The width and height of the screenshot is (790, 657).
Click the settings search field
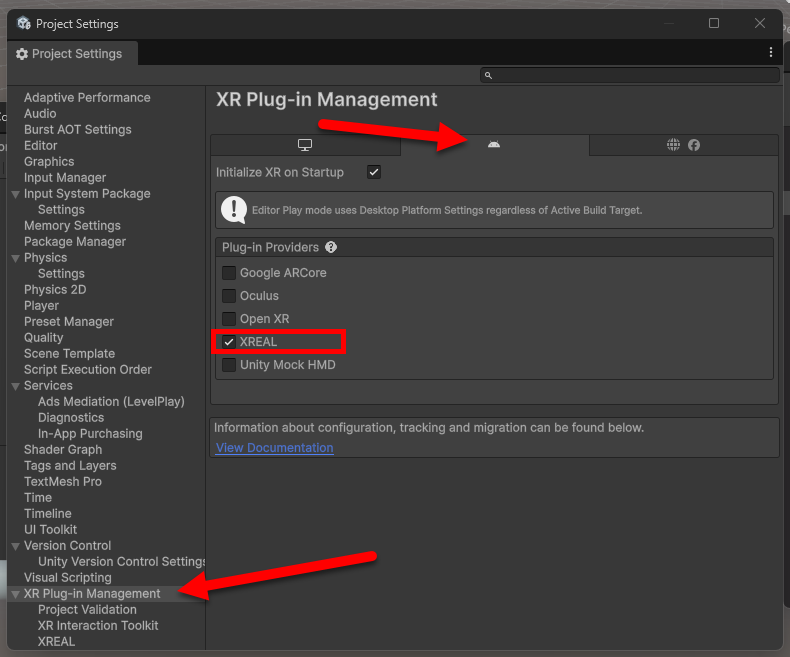coord(630,75)
